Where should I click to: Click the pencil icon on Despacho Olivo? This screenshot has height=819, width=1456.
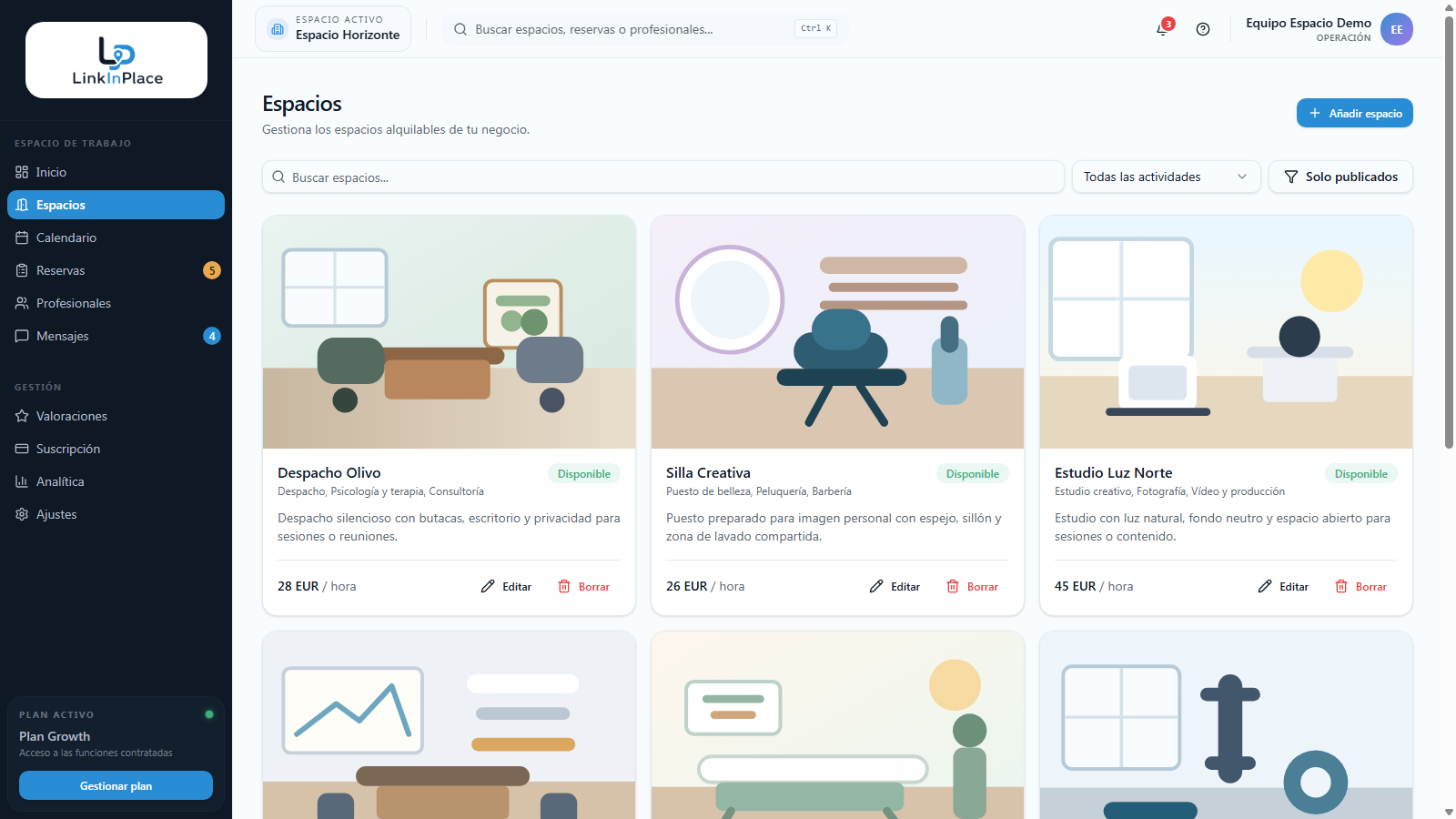pyautogui.click(x=488, y=587)
